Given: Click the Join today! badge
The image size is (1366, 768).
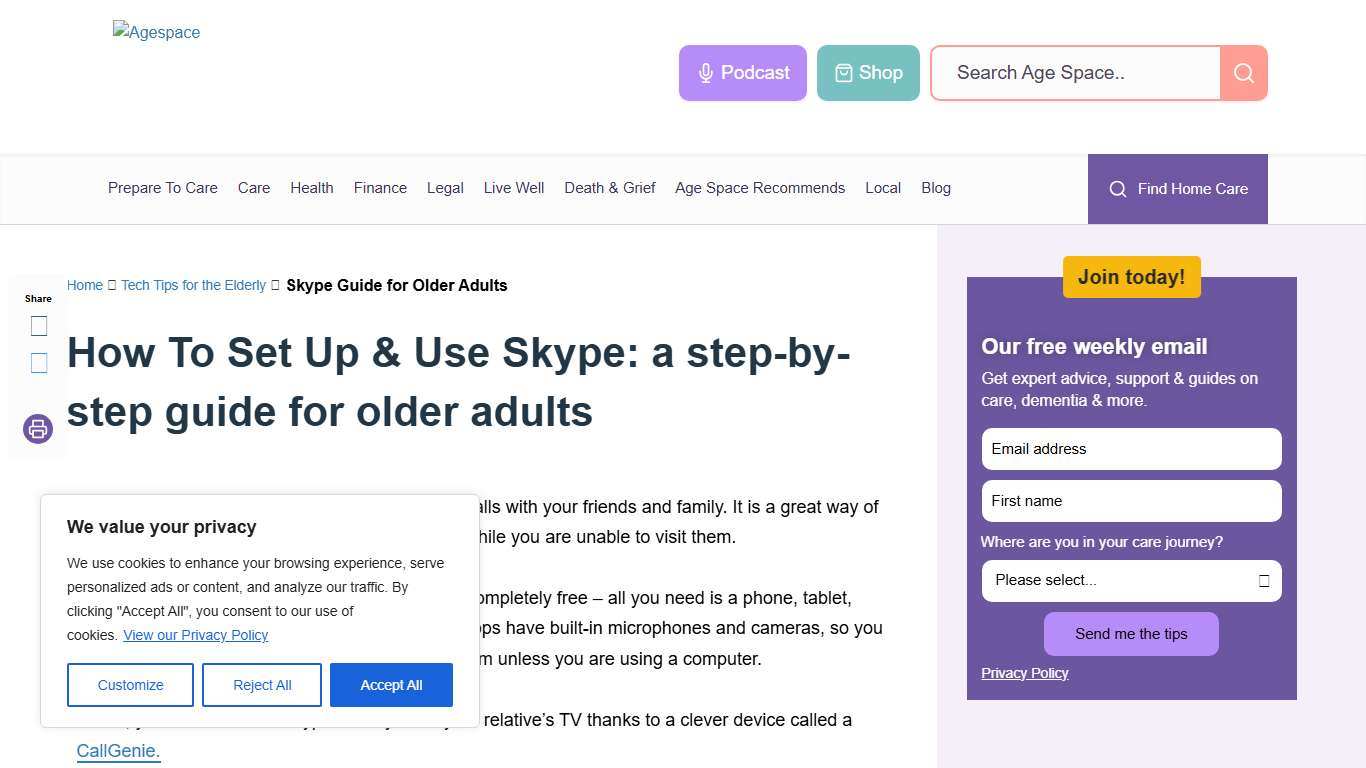Looking at the screenshot, I should click(1131, 277).
